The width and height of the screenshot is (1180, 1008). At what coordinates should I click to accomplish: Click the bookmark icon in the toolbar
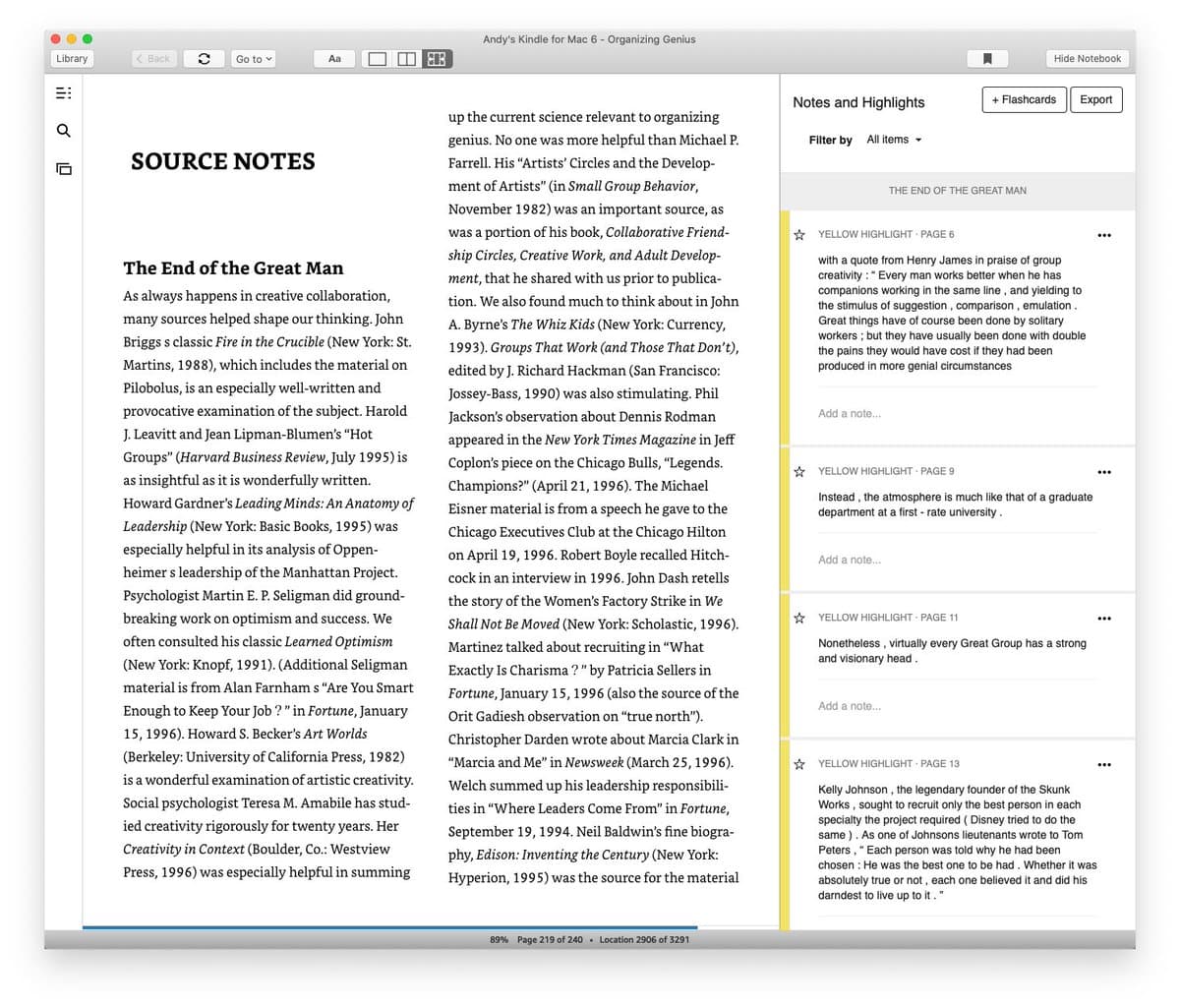(x=986, y=58)
